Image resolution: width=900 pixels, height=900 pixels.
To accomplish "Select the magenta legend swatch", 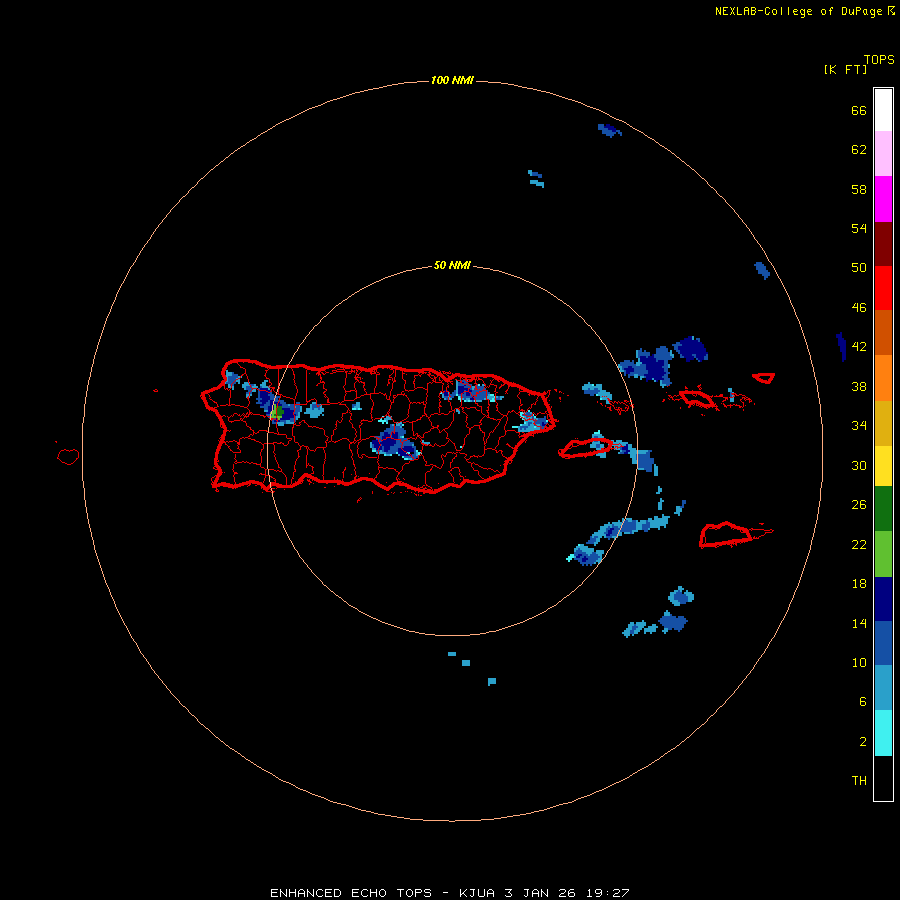I will (x=883, y=199).
